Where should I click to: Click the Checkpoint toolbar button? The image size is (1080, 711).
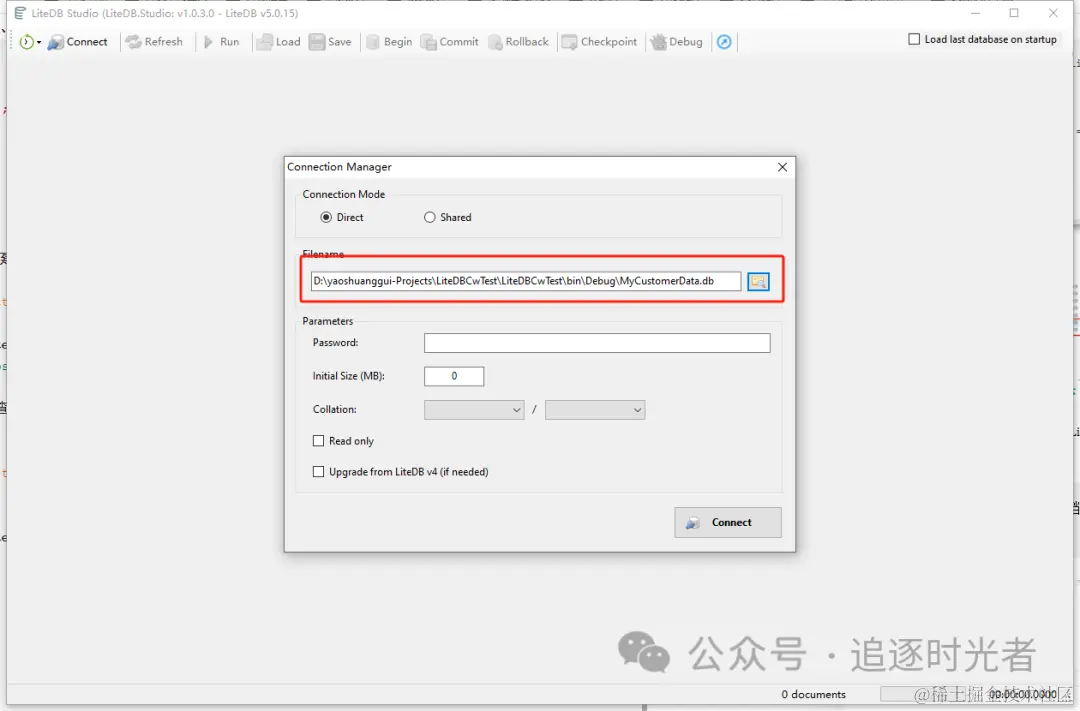click(x=599, y=42)
